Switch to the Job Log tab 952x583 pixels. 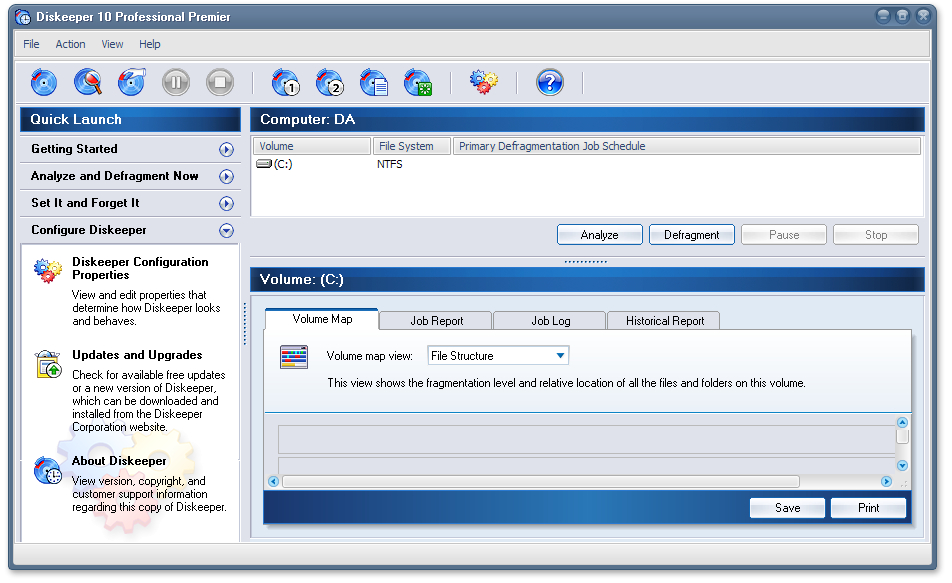pos(551,321)
